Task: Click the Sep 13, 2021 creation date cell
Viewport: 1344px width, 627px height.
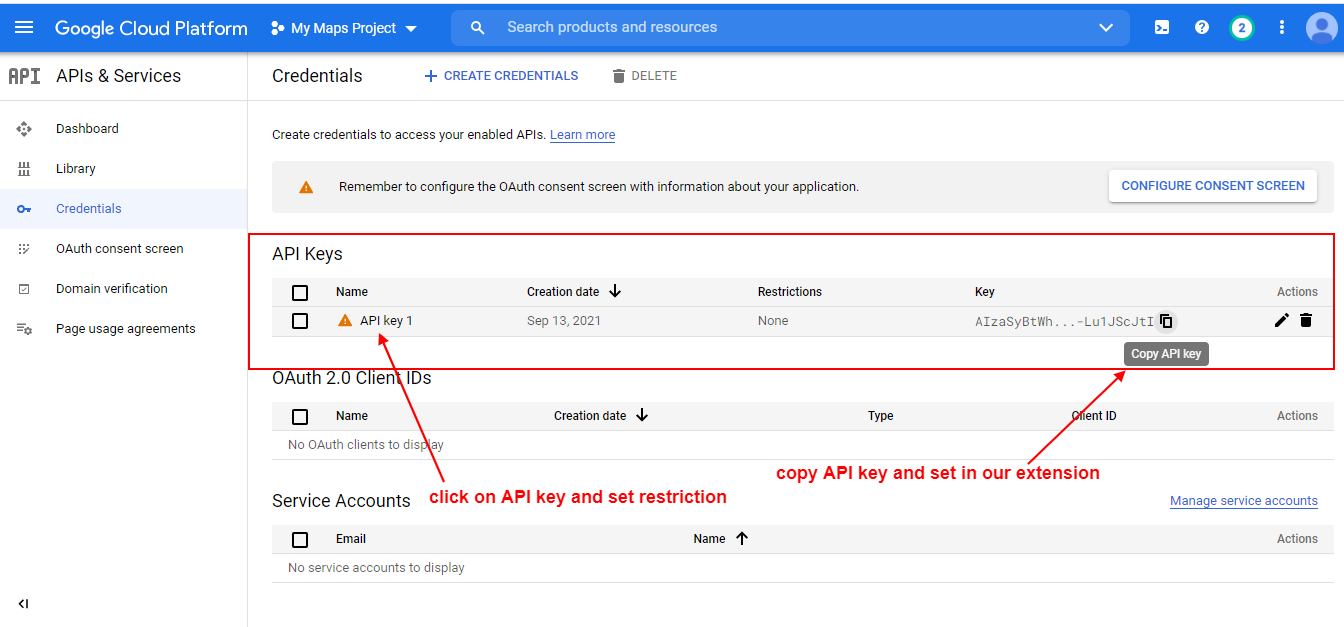Action: pos(564,321)
